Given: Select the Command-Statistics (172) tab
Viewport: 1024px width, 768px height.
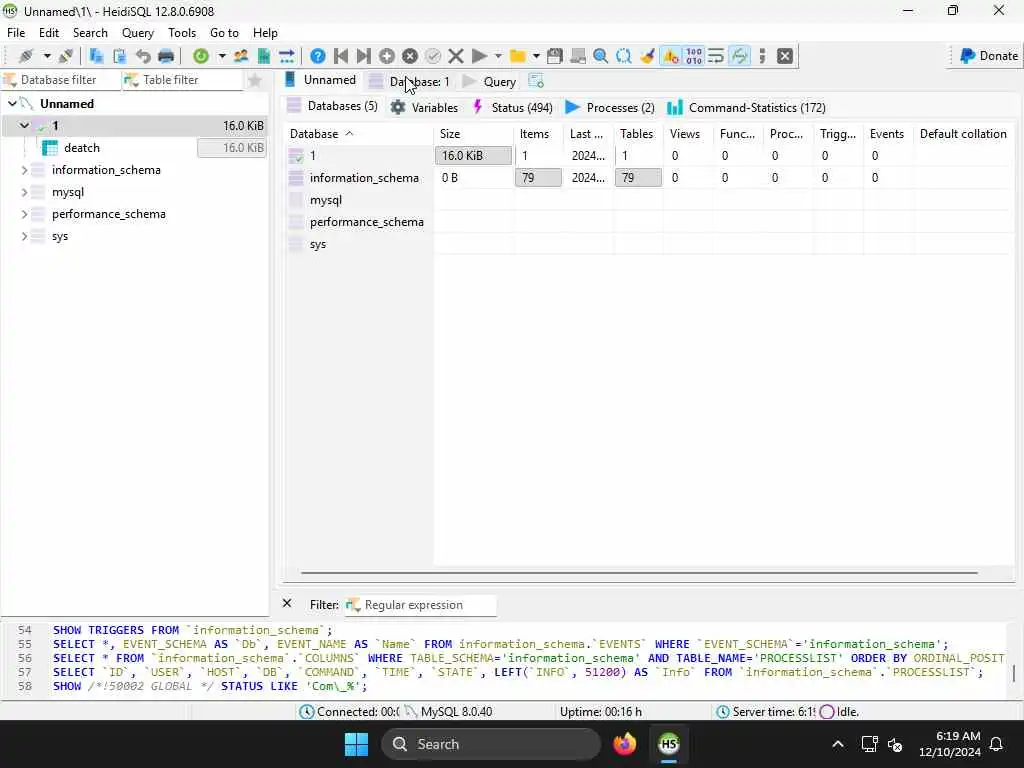Looking at the screenshot, I should coord(746,108).
